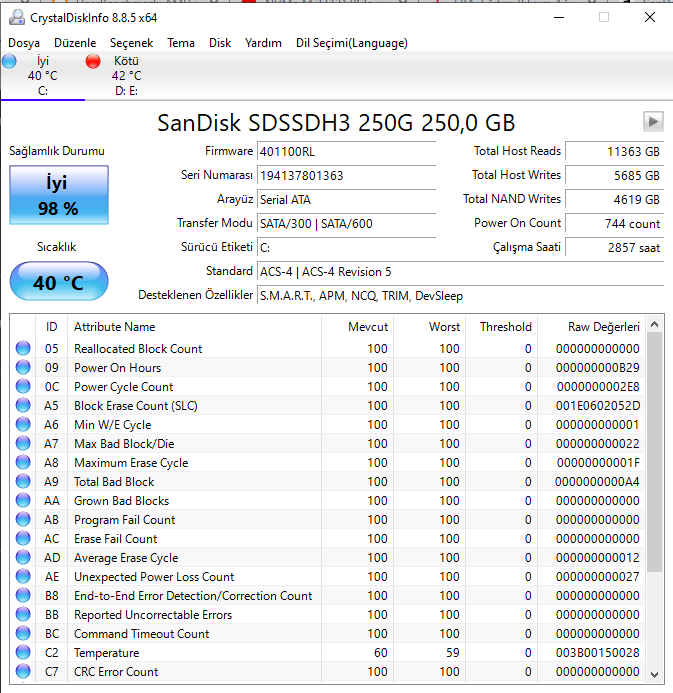Viewport: 673px width, 693px height.
Task: Select the Total Bad Block attribute name
Action: (114, 482)
